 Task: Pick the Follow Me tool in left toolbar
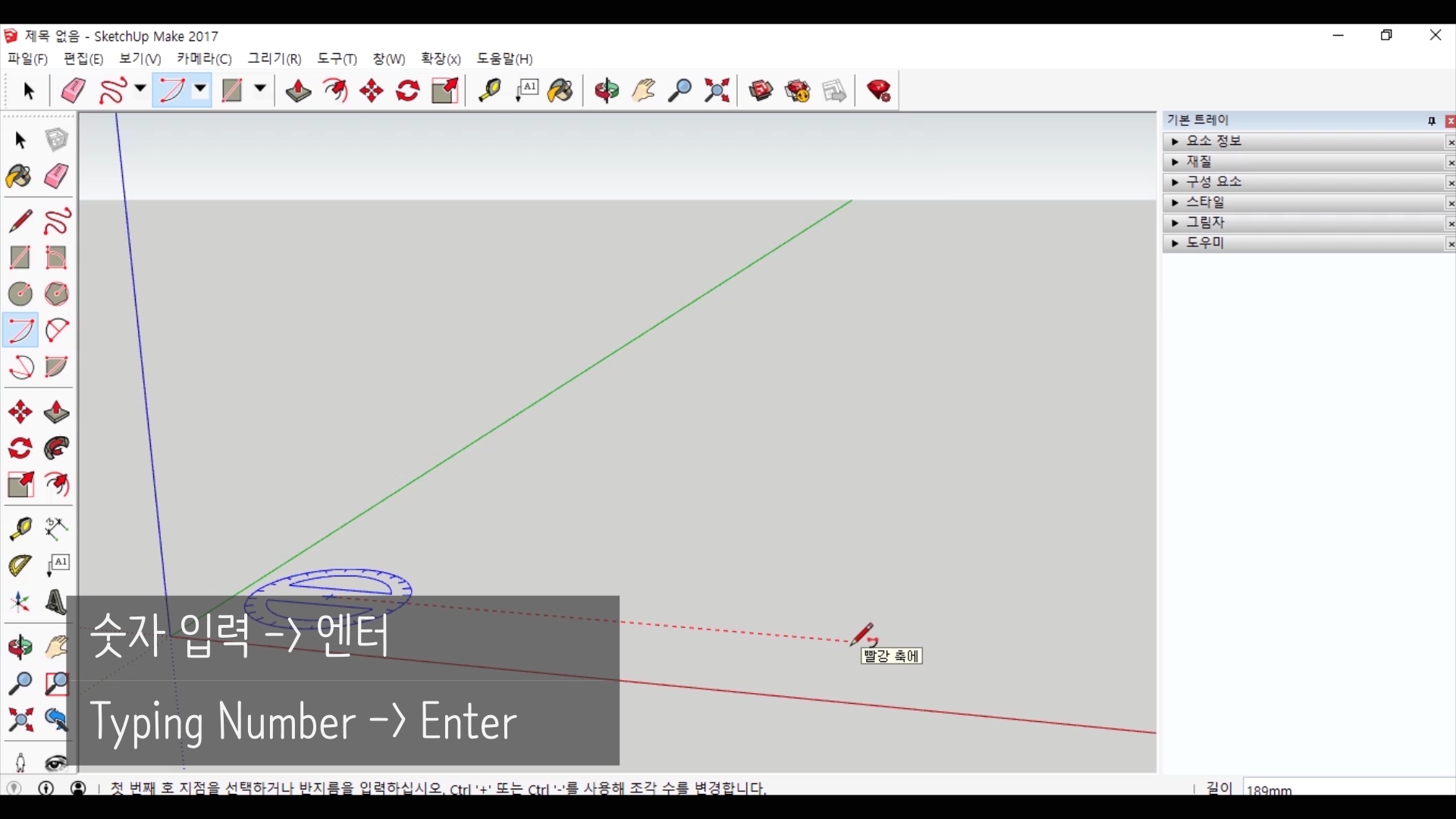coord(57,449)
